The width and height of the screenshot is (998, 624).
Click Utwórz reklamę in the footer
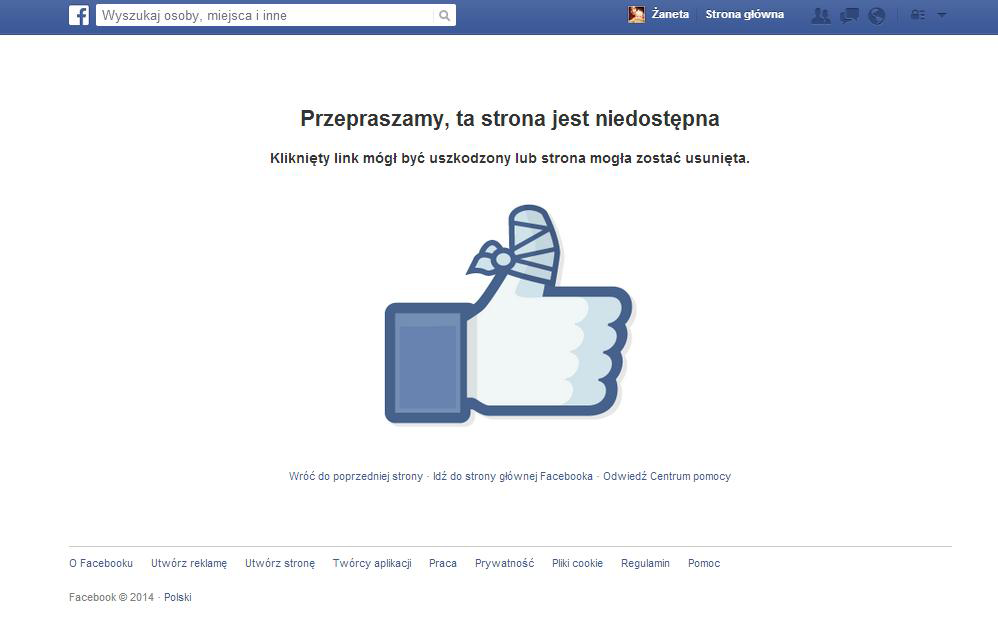click(189, 564)
